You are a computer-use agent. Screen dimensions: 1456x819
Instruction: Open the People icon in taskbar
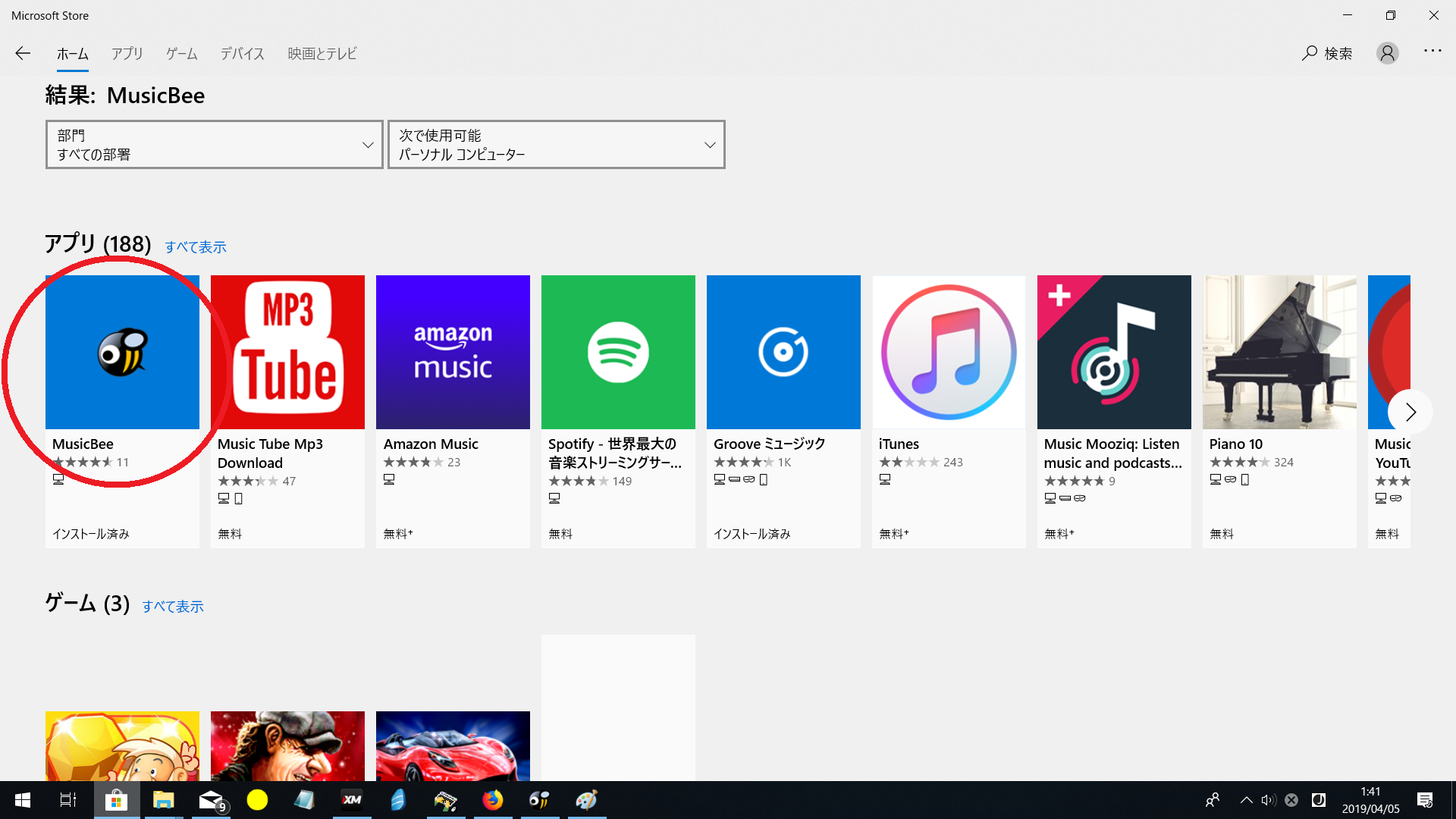(1213, 800)
